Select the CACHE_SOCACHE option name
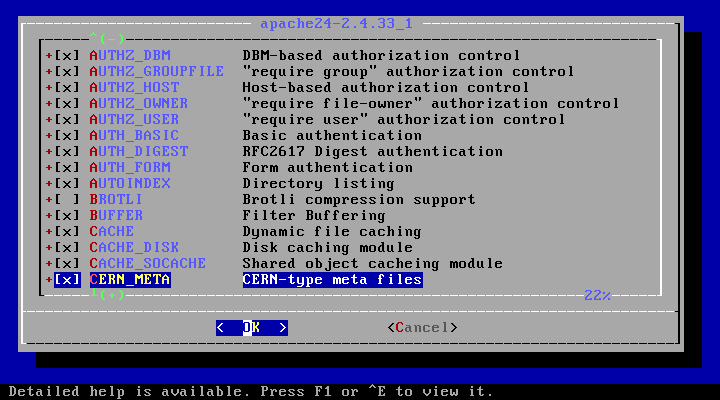The width and height of the screenshot is (720, 400). pyautogui.click(x=148, y=264)
